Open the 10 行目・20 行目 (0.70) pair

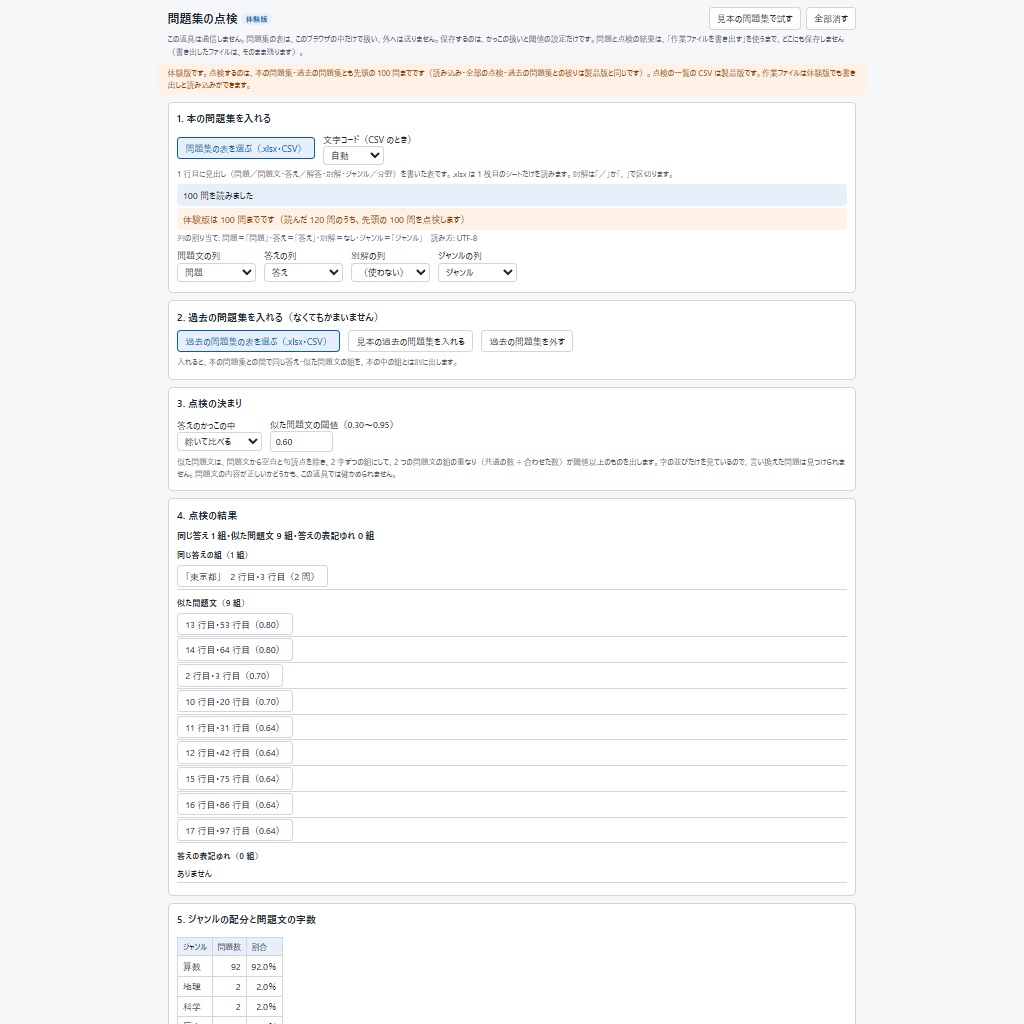pyautogui.click(x=234, y=701)
